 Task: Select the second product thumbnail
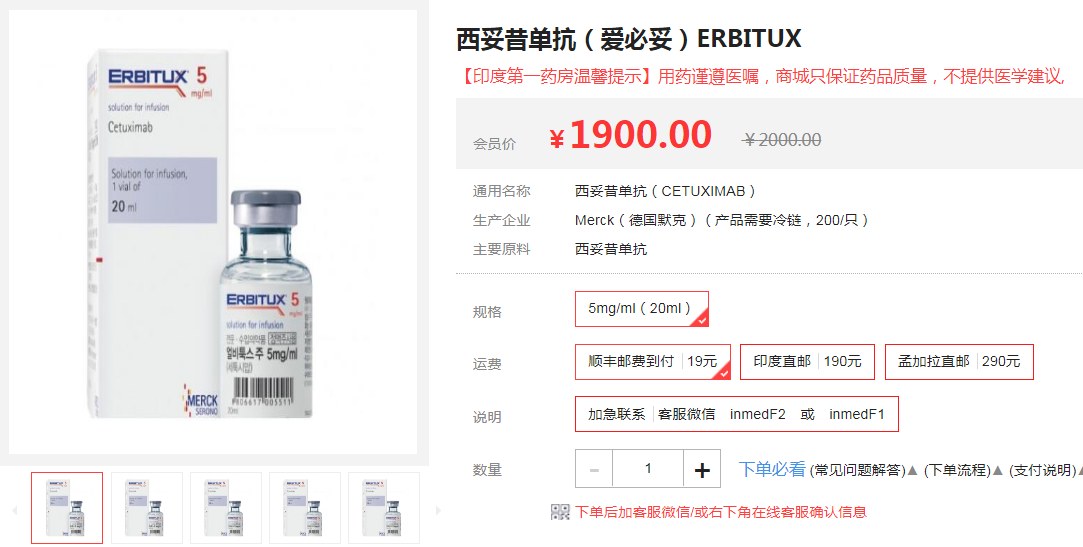[x=146, y=508]
